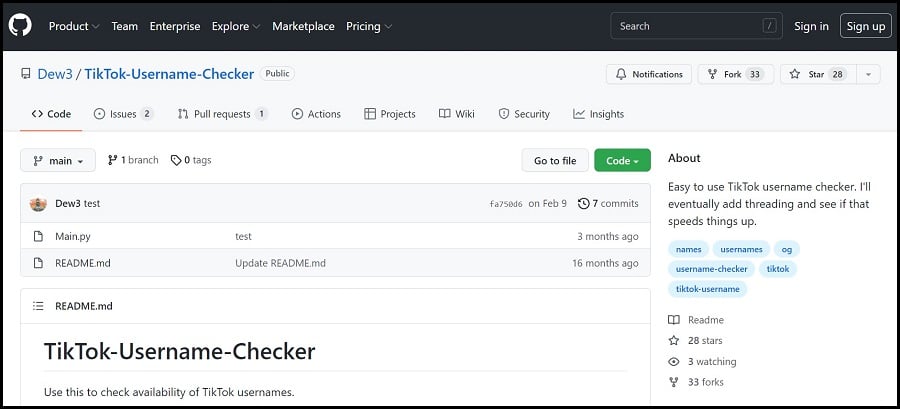Click the file icon next to README.md row

(x=38, y=263)
